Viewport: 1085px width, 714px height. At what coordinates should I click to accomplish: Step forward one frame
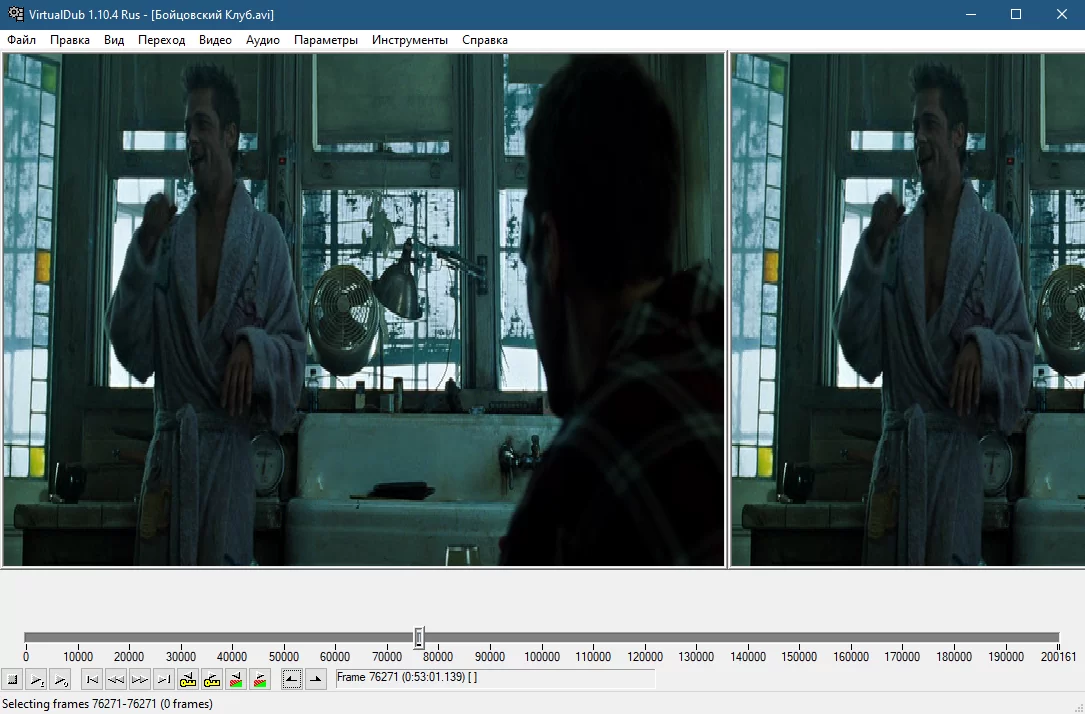(140, 680)
